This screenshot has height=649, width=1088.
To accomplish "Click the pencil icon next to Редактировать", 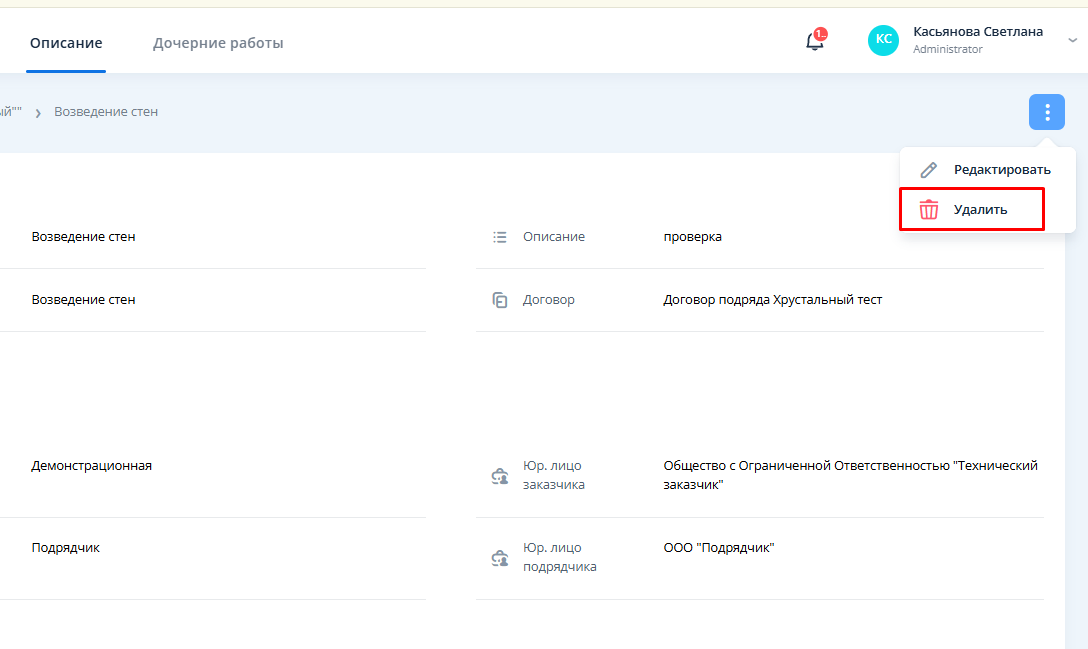I will point(929,170).
